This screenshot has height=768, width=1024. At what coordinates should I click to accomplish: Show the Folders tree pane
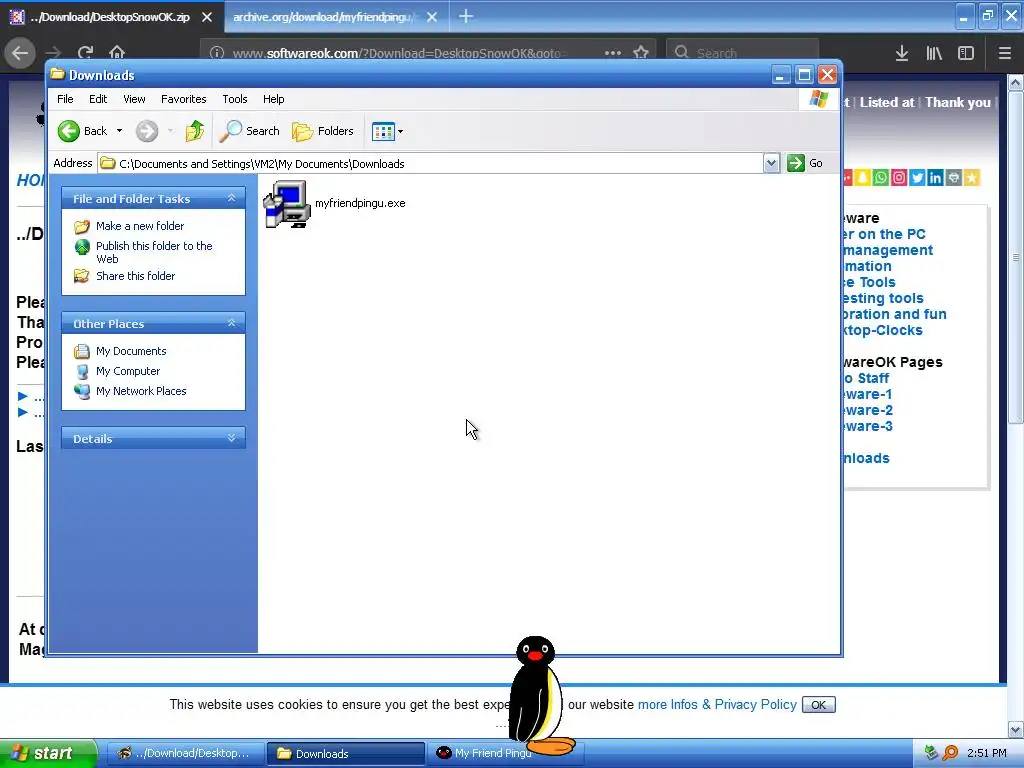pyautogui.click(x=323, y=131)
